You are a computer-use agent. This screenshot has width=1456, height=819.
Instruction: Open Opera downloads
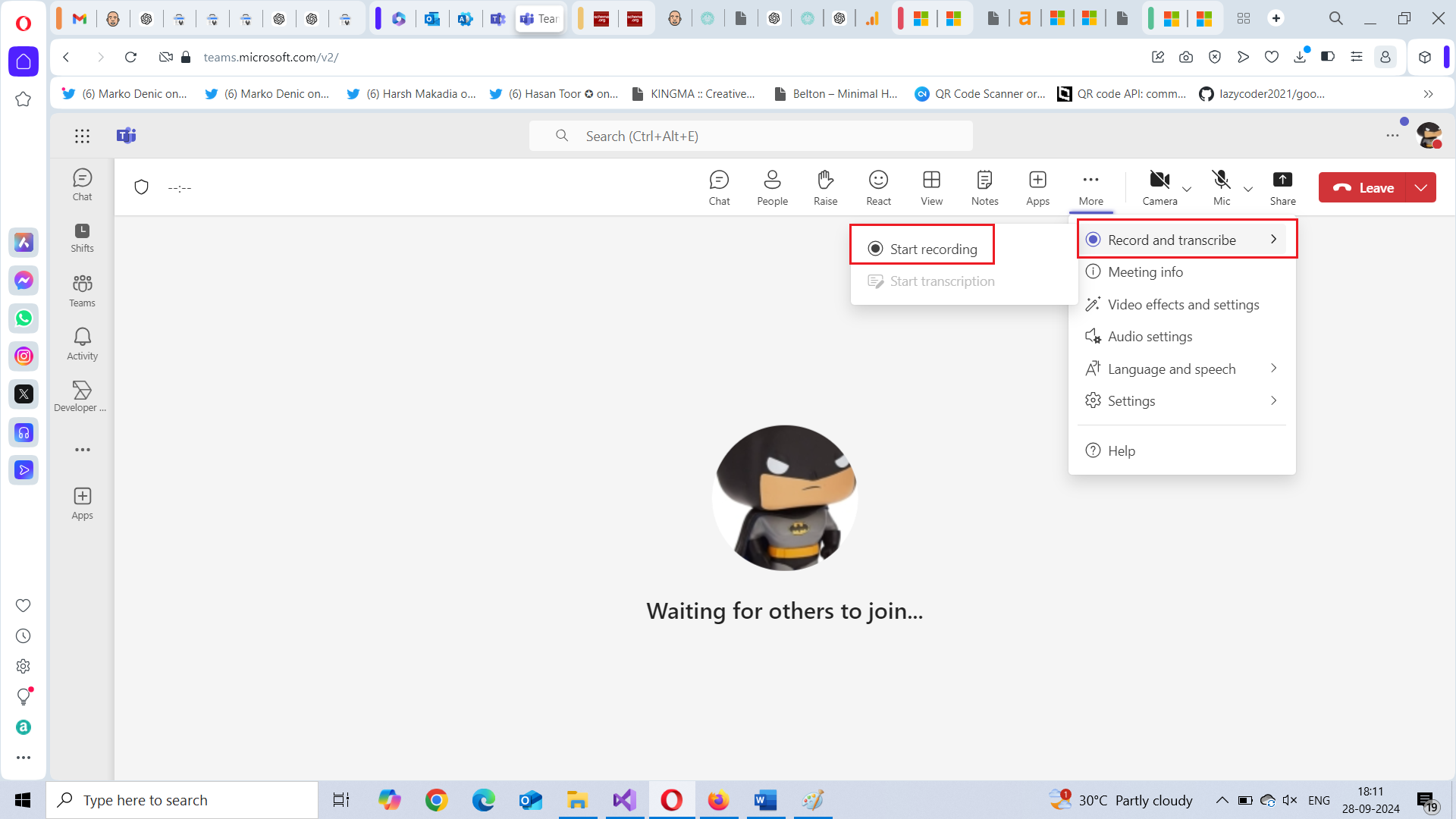coord(1300,57)
